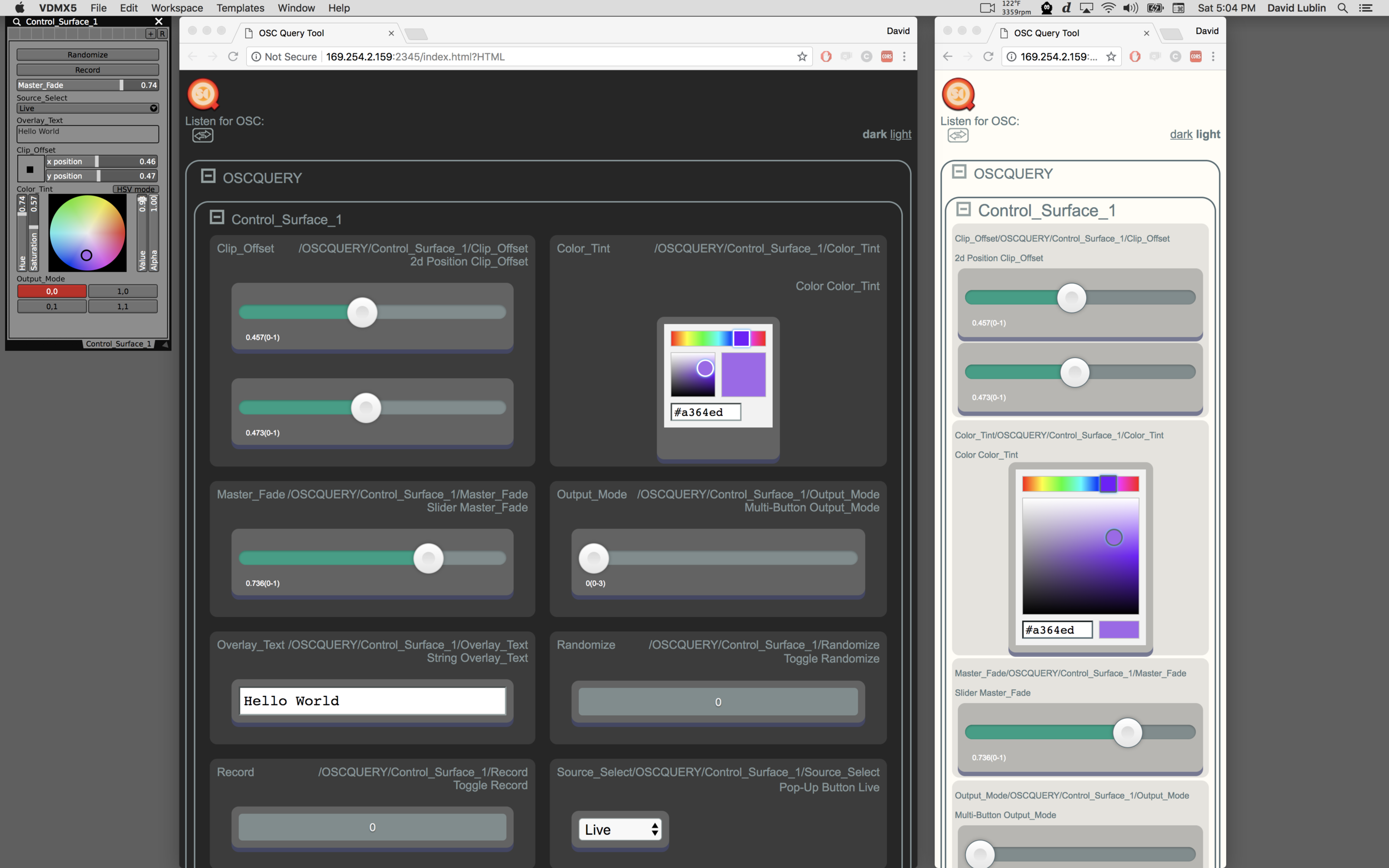Click the David profile button, left browser
This screenshot has height=868, width=1389.
tap(898, 31)
